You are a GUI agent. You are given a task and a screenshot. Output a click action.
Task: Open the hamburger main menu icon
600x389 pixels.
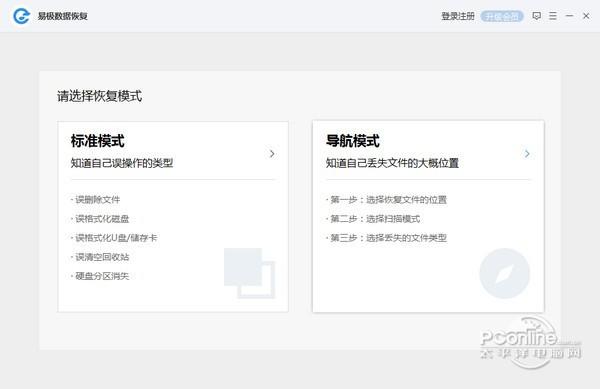553,16
